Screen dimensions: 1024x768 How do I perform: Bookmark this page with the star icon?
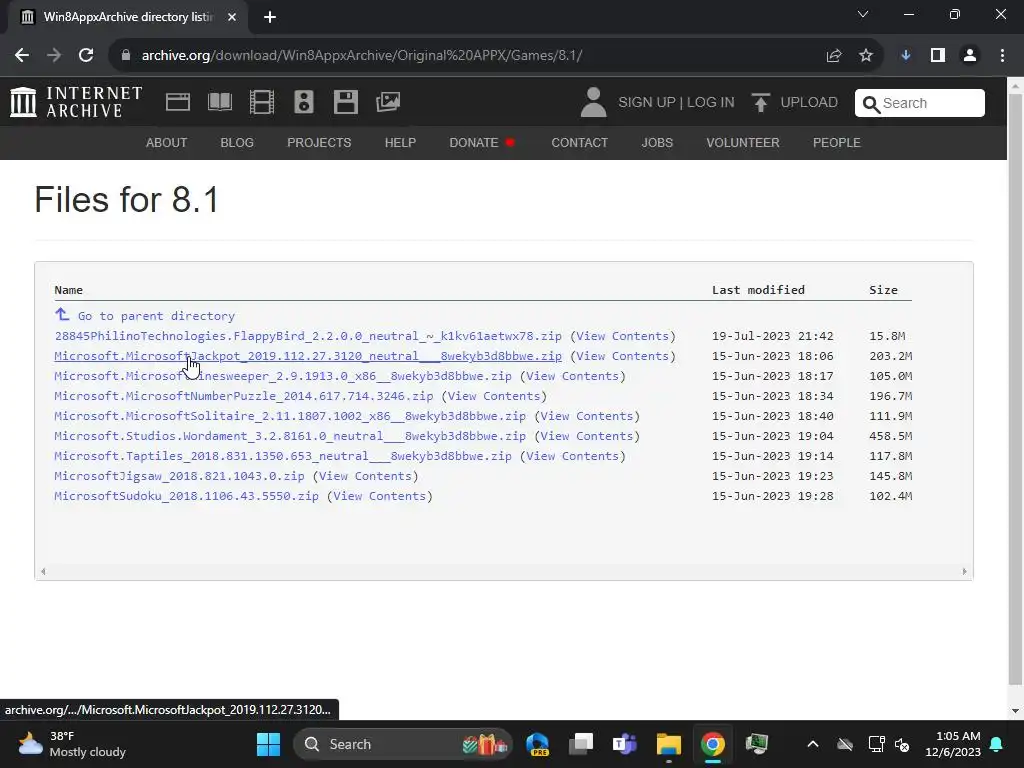(x=866, y=56)
